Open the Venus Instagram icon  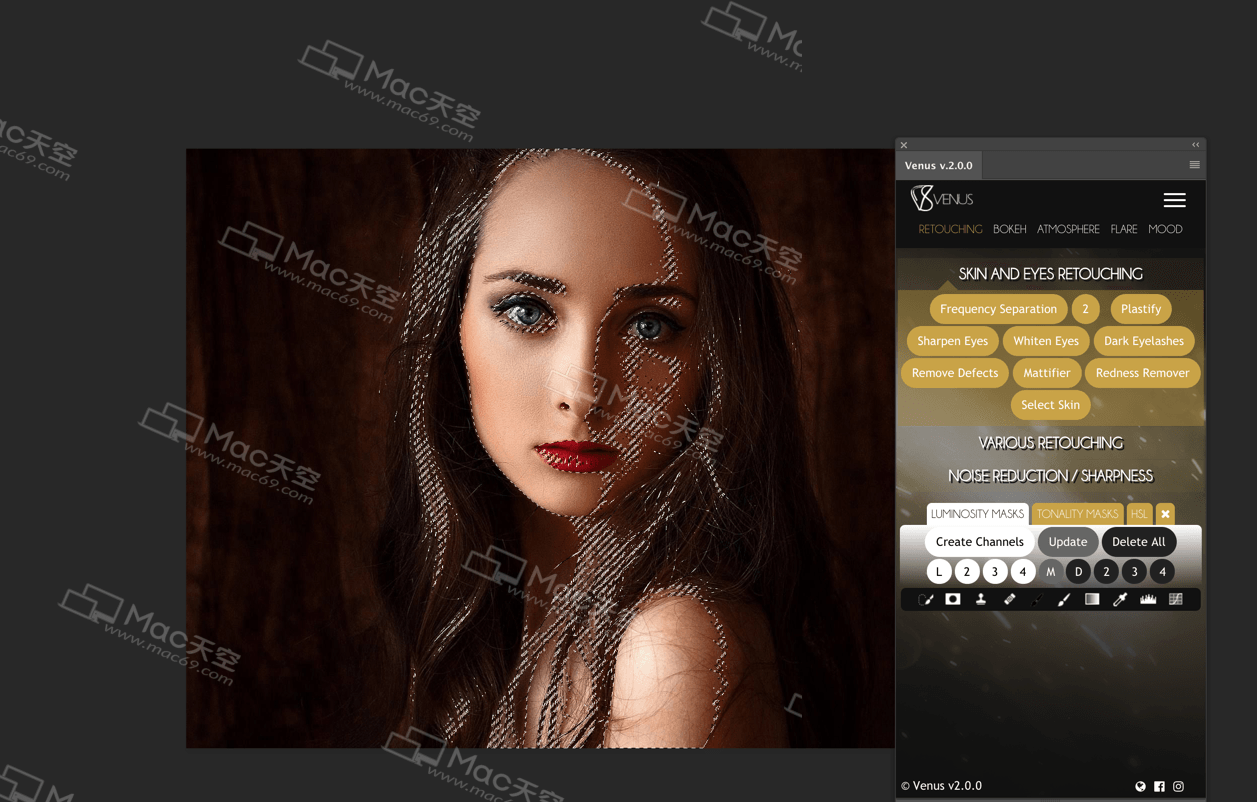(x=1178, y=787)
